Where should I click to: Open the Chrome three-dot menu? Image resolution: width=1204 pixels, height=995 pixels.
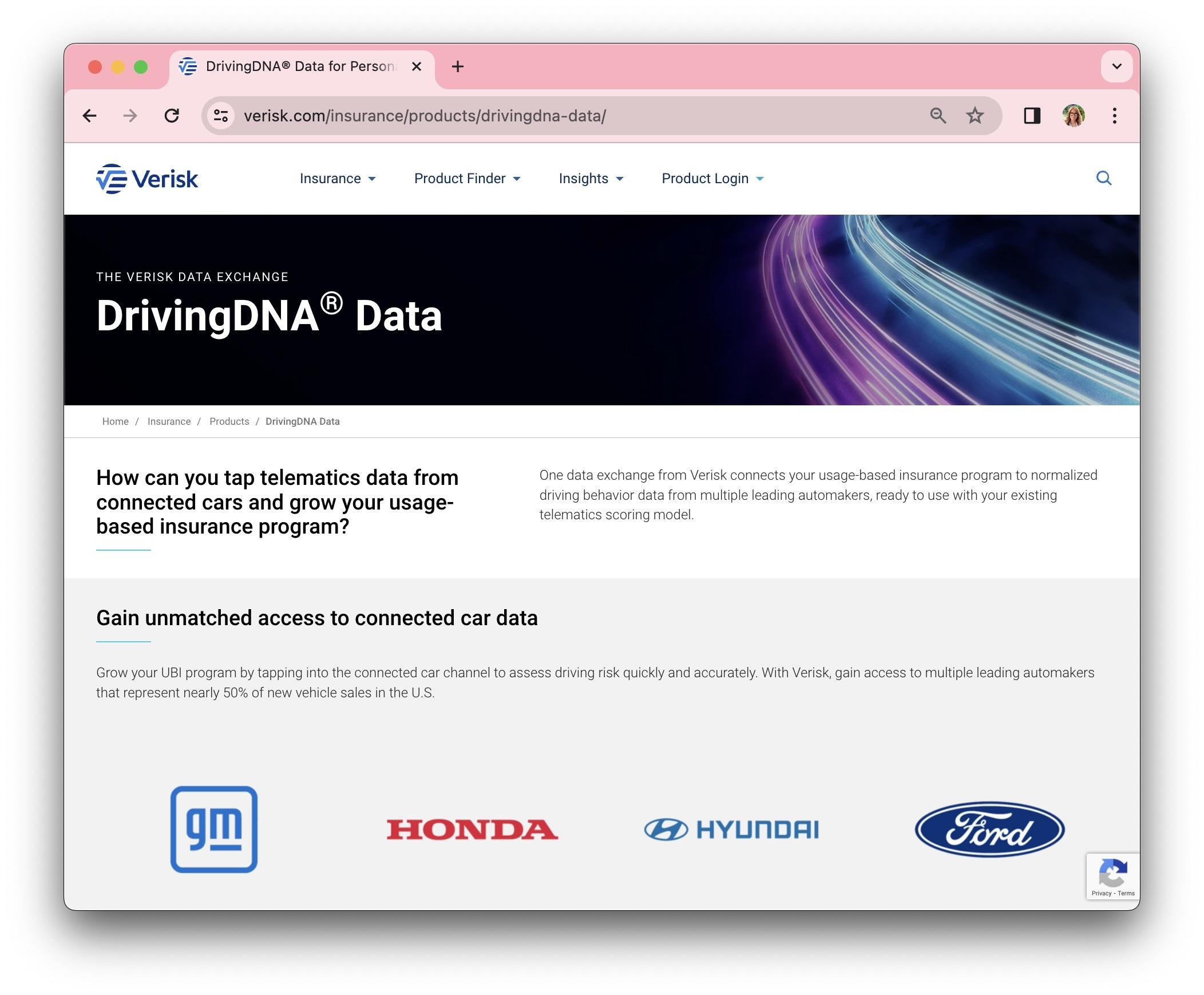coord(1114,116)
